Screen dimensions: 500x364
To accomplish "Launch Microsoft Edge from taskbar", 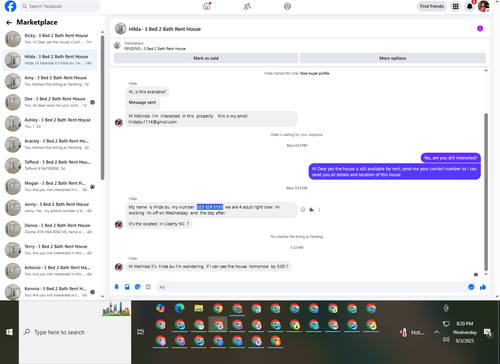I will [180, 308].
